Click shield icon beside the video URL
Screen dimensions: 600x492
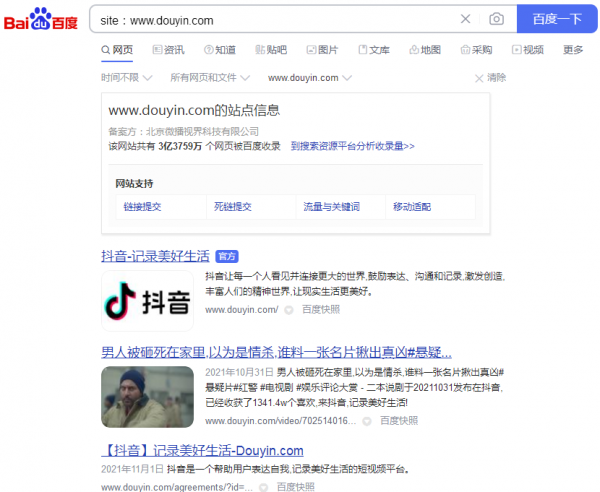[x=367, y=421]
